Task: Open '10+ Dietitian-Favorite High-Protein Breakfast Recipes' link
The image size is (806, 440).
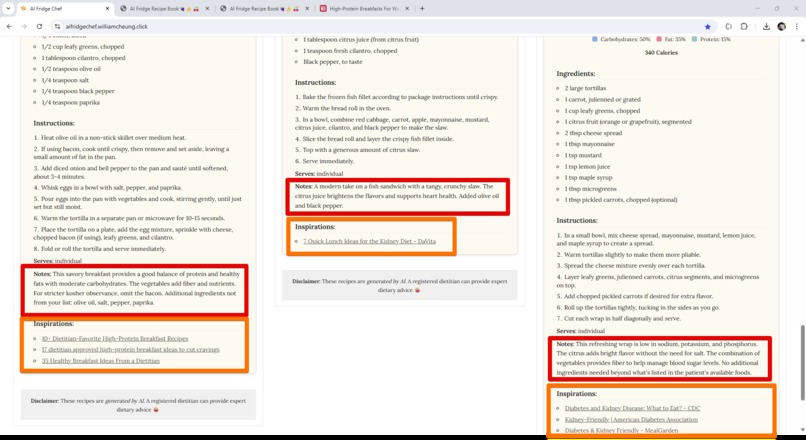Action: [x=115, y=339]
